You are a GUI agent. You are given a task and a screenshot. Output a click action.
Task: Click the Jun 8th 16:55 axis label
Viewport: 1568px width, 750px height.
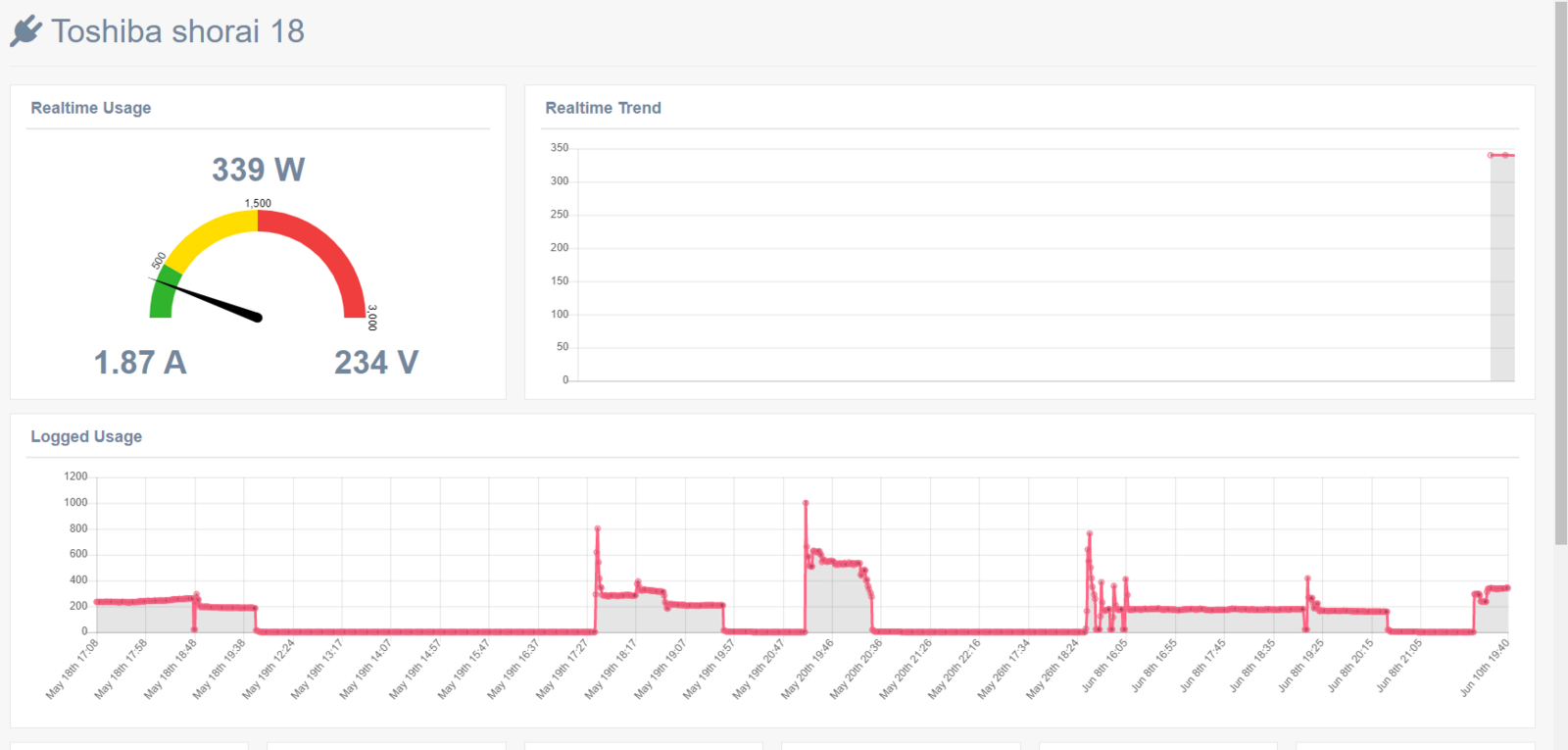click(x=1153, y=667)
